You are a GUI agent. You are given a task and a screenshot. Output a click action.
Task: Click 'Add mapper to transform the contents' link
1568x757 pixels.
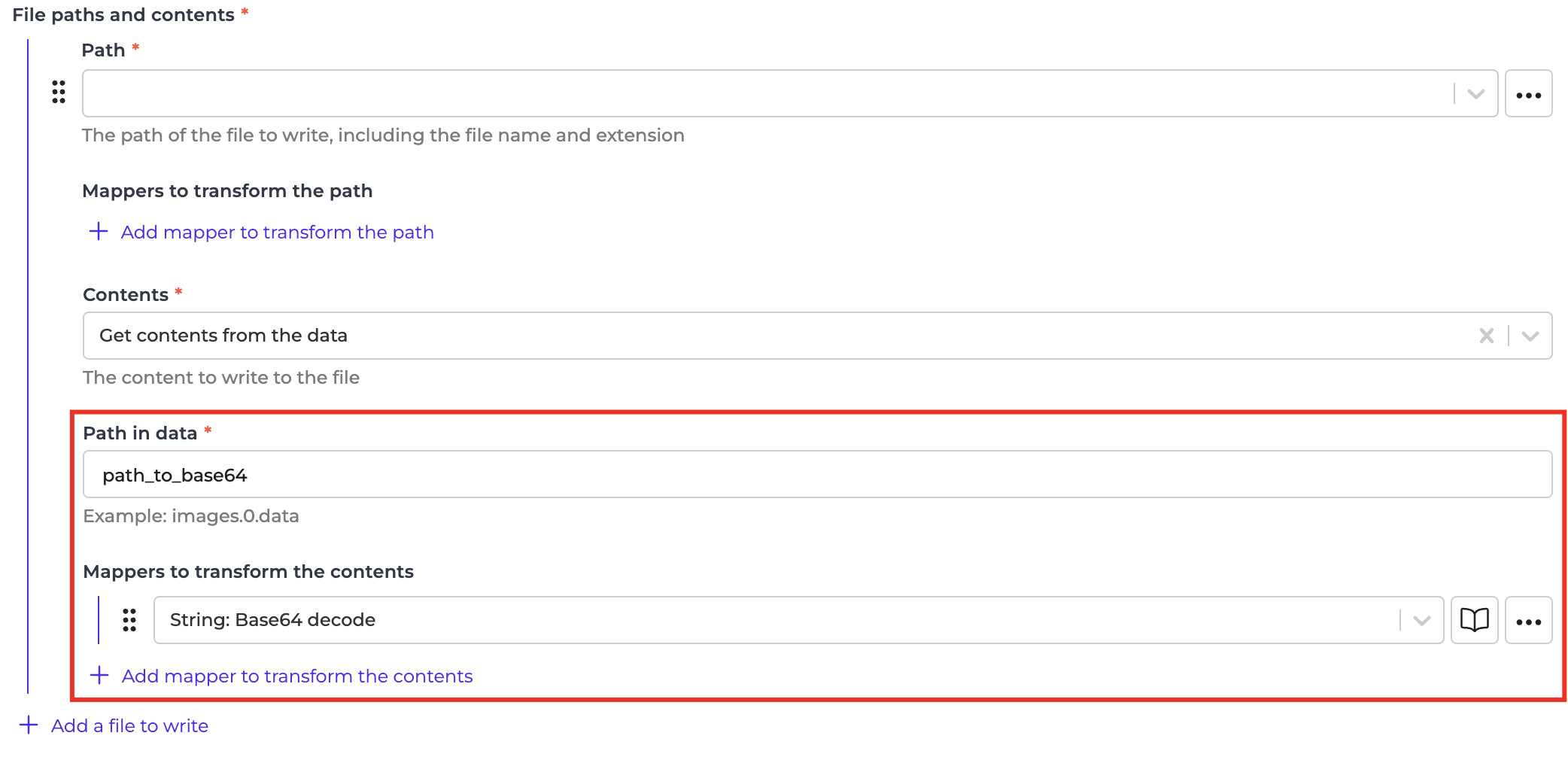pyautogui.click(x=297, y=676)
